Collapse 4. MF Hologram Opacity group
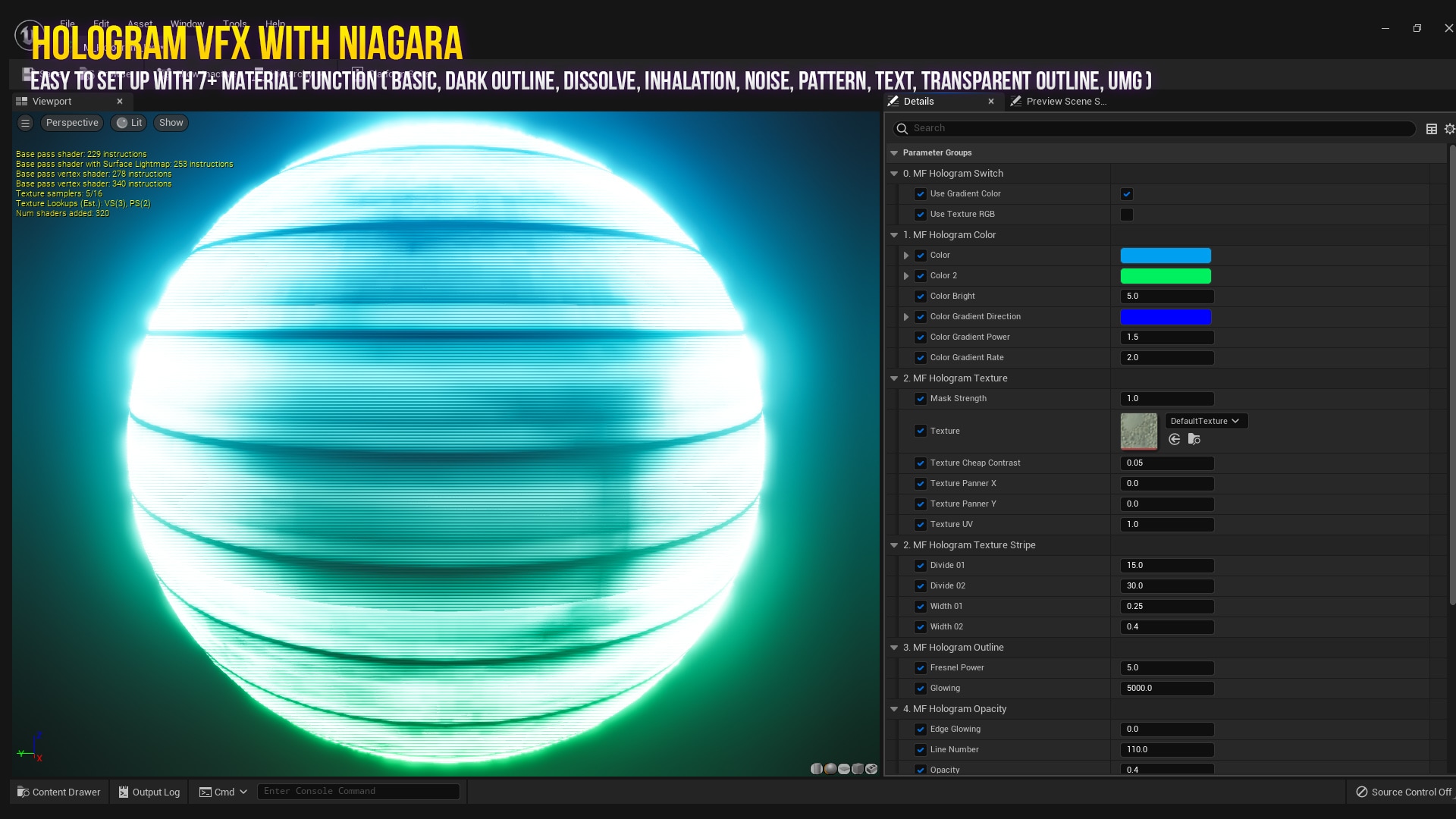Viewport: 1456px width, 819px height. pos(894,709)
